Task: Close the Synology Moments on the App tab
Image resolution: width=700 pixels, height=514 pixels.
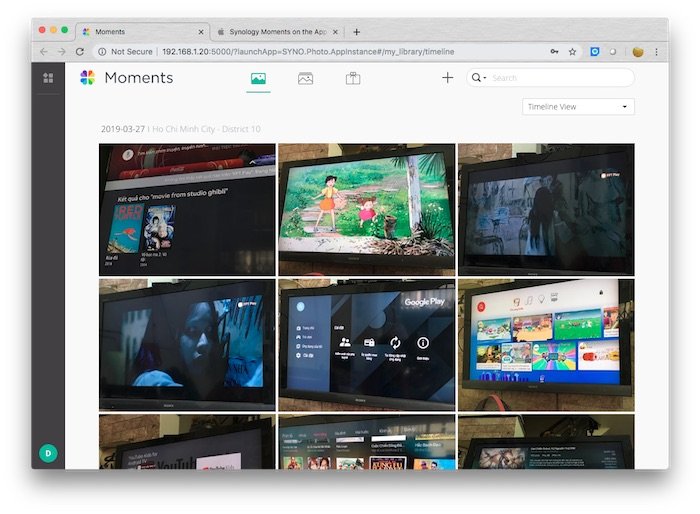Action: pyautogui.click(x=335, y=32)
